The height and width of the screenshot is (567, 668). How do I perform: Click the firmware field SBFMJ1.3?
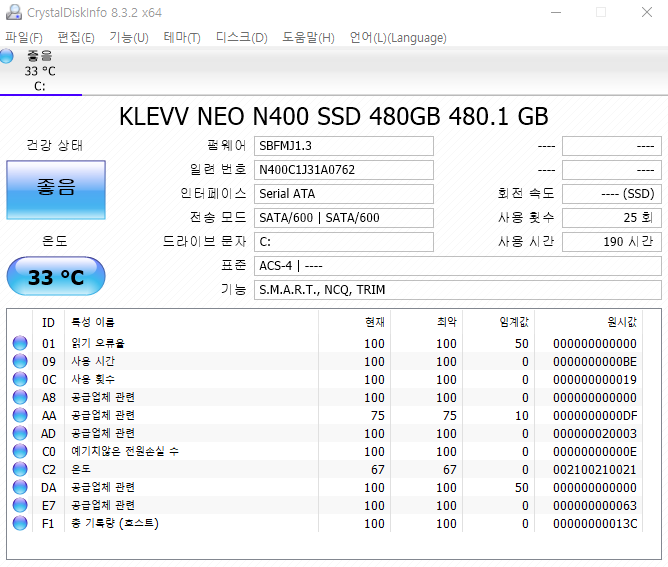(x=344, y=146)
